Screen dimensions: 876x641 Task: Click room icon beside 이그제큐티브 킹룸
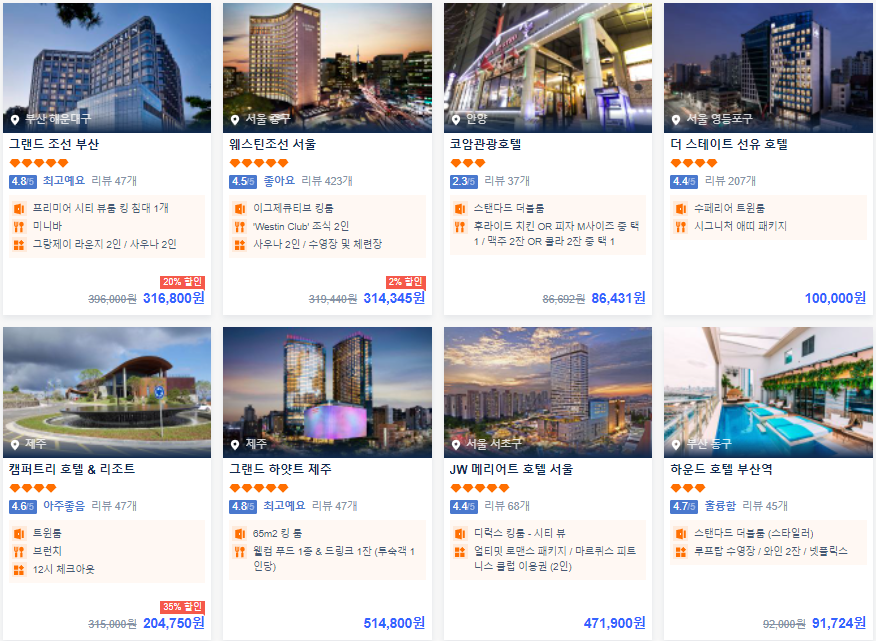coord(240,209)
